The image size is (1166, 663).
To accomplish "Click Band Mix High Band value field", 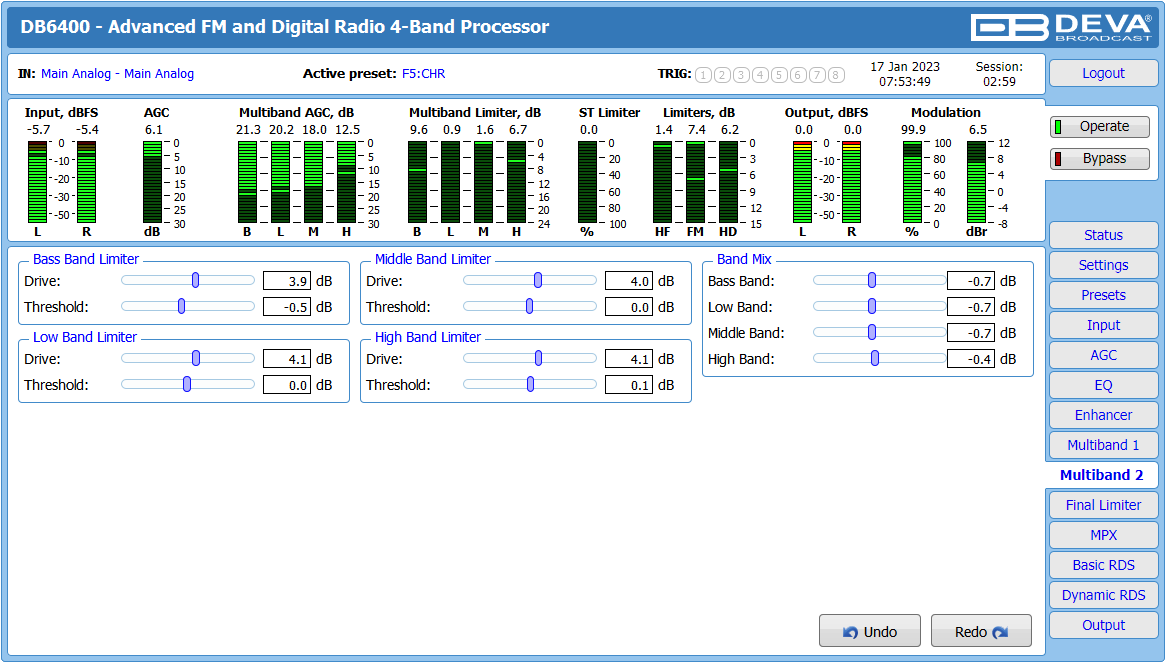I will (971, 359).
